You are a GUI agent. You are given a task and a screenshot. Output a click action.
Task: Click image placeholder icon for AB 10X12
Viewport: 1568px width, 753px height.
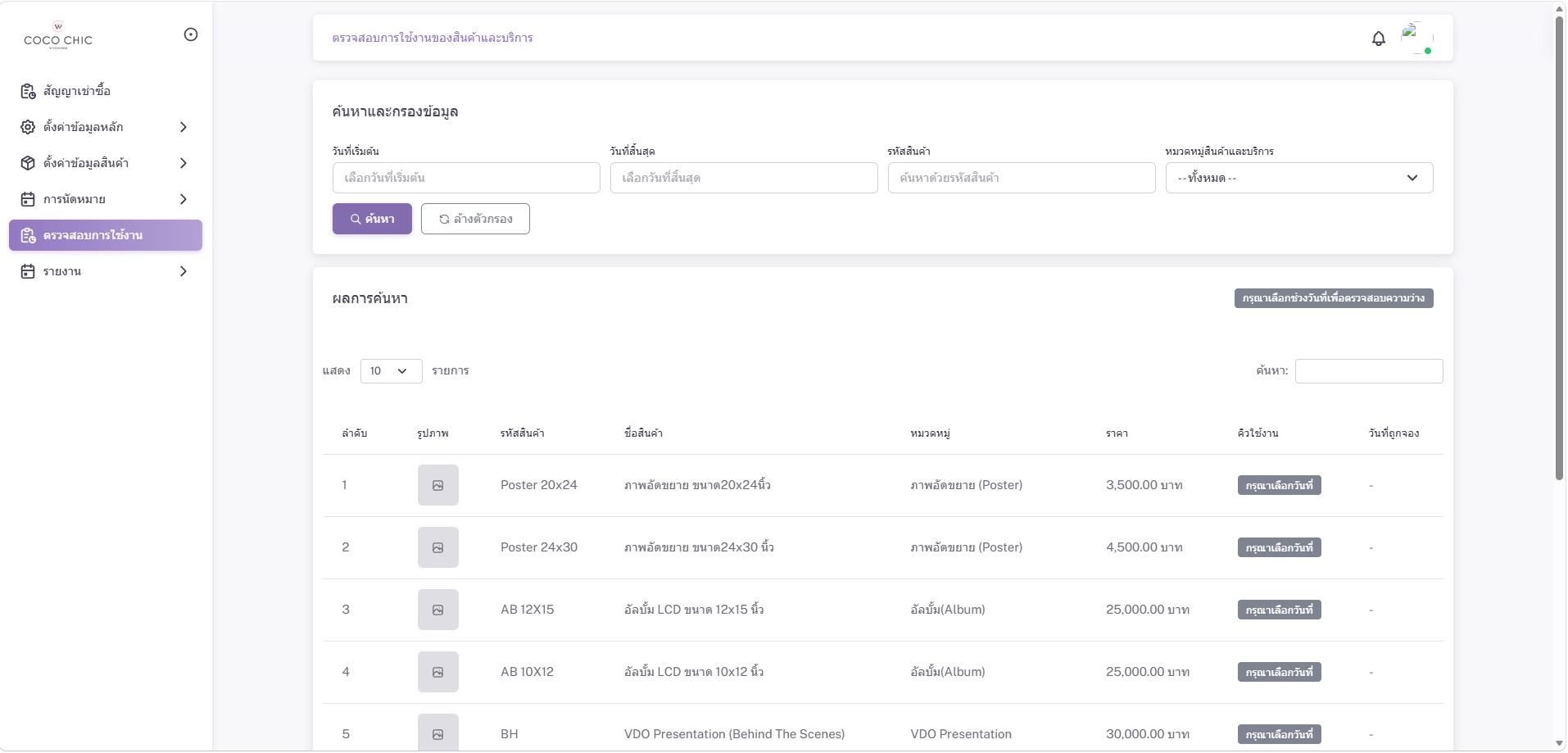[x=437, y=672]
